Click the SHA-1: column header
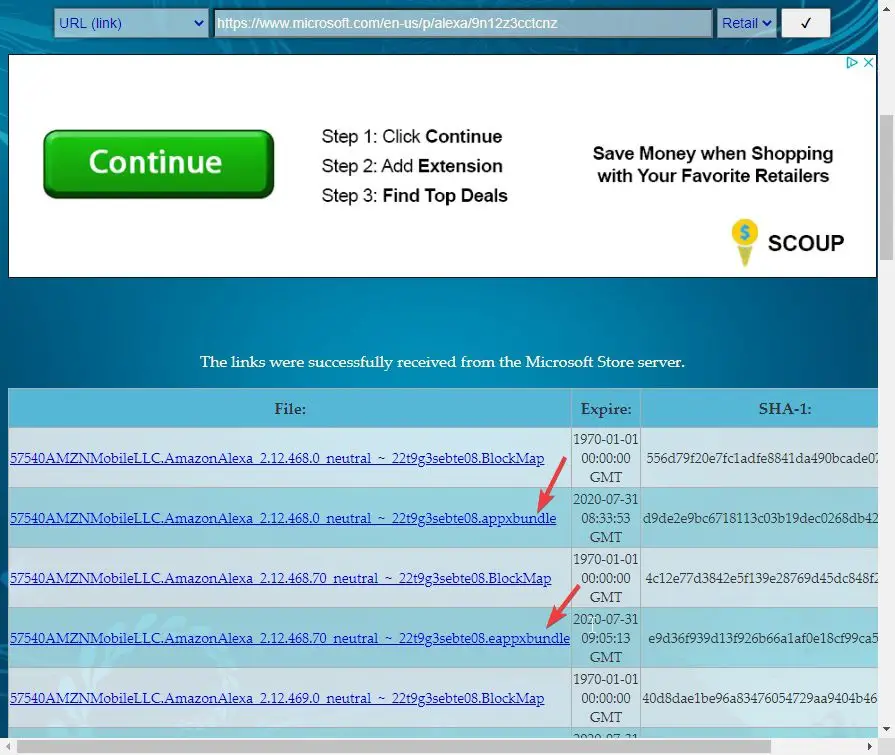This screenshot has height=755, width=895. point(784,409)
